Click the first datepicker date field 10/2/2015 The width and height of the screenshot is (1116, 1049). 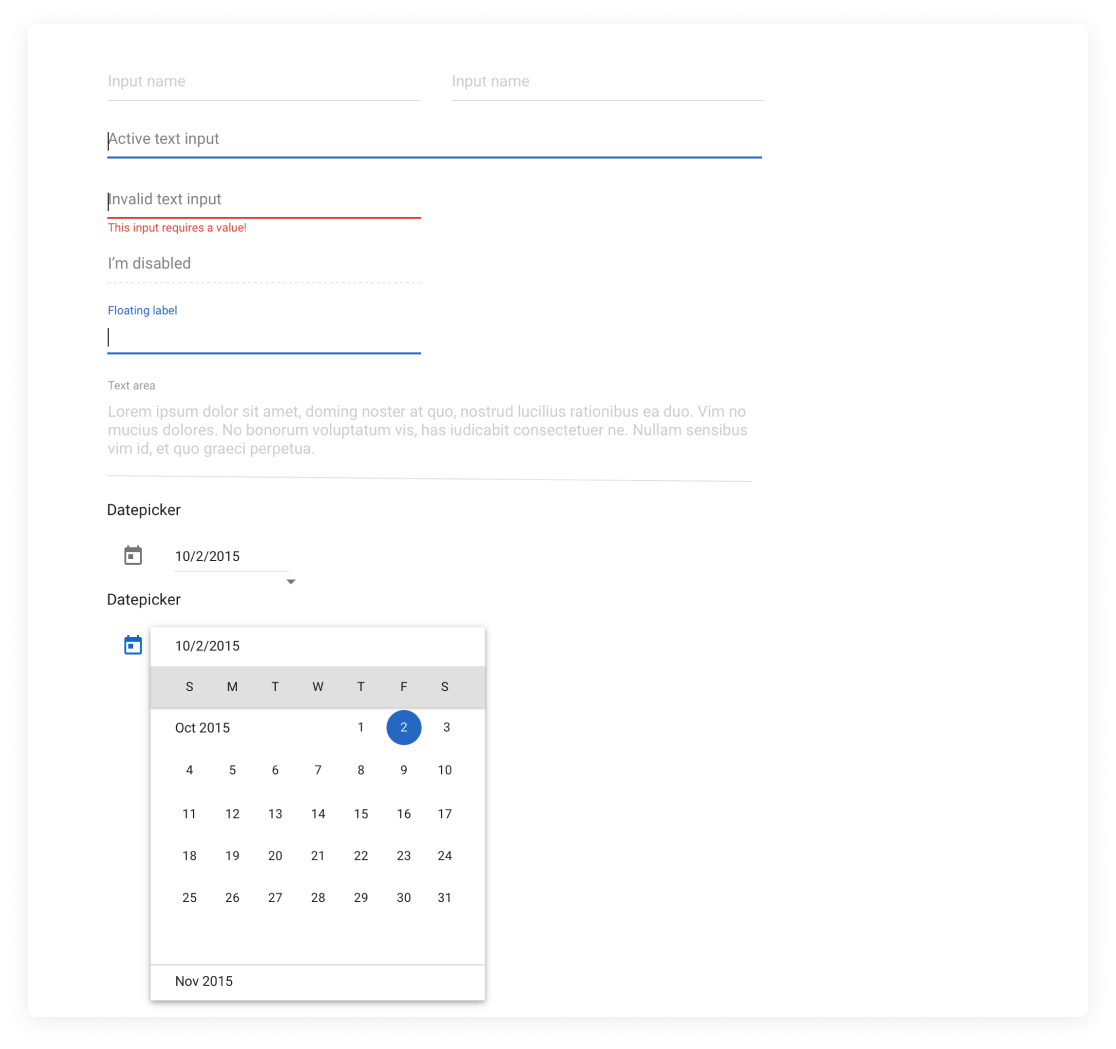(x=231, y=557)
